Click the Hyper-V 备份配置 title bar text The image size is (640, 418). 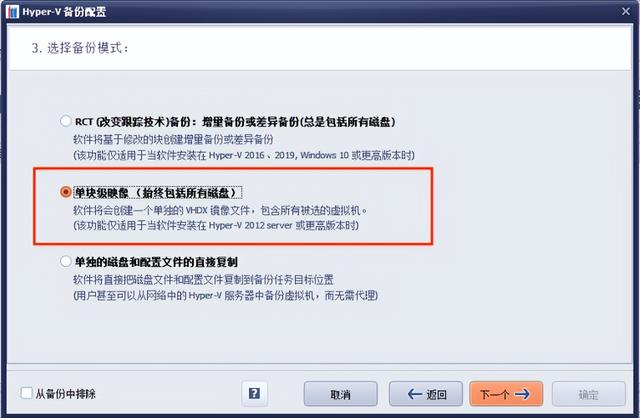64,11
